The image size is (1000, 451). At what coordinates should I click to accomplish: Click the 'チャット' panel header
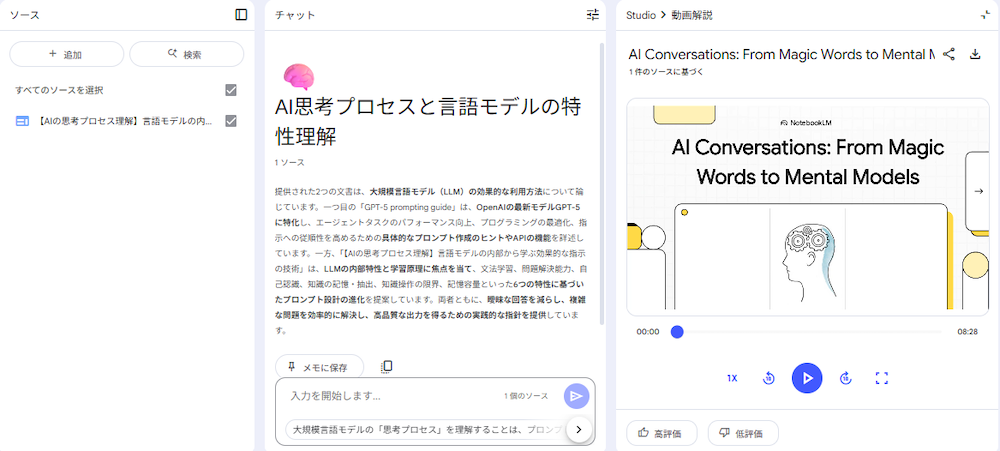[295, 15]
